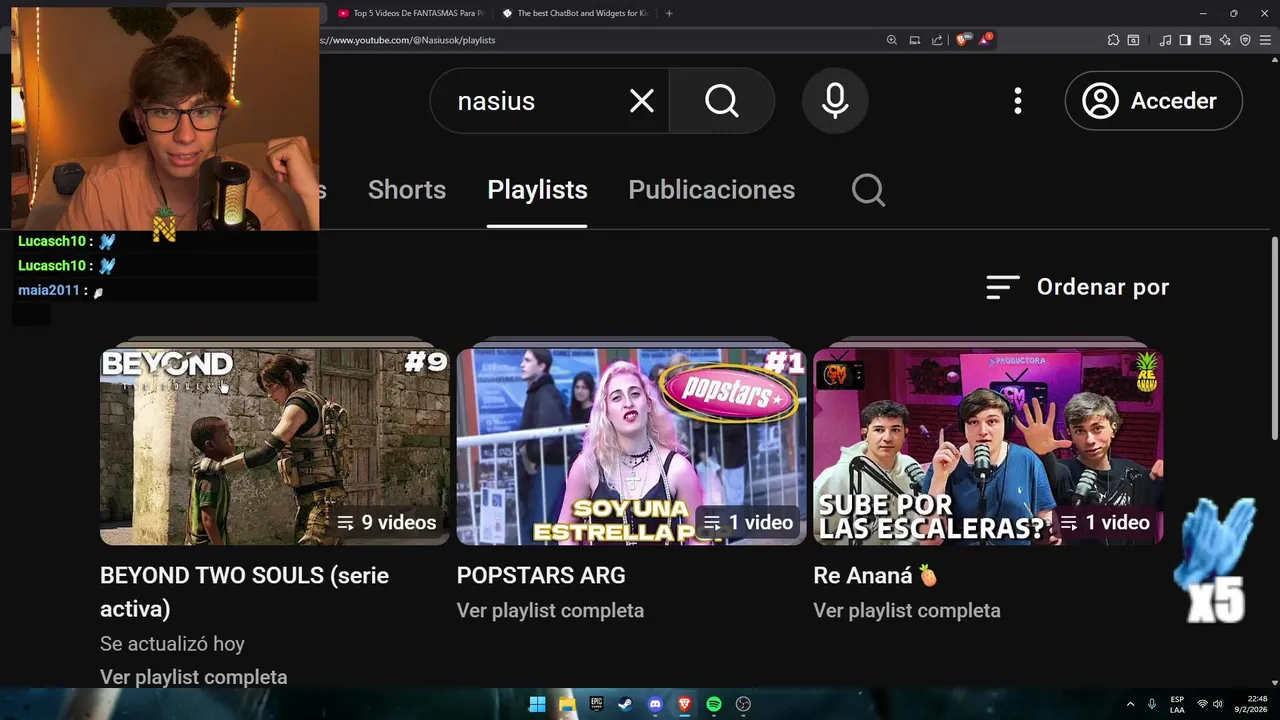
Task: Select the Playlists tab
Action: point(537,190)
